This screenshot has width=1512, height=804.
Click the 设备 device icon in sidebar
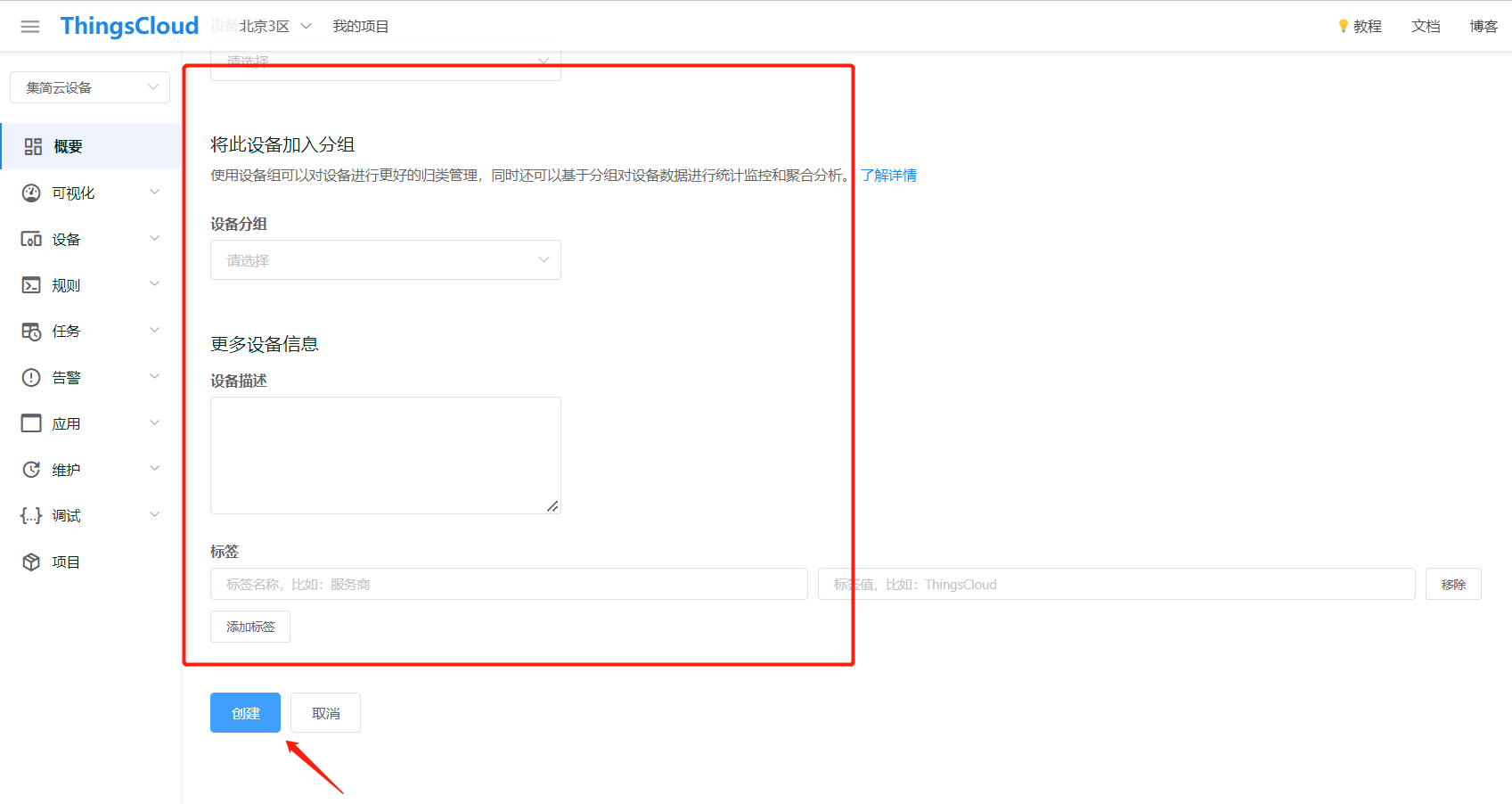pyautogui.click(x=31, y=240)
